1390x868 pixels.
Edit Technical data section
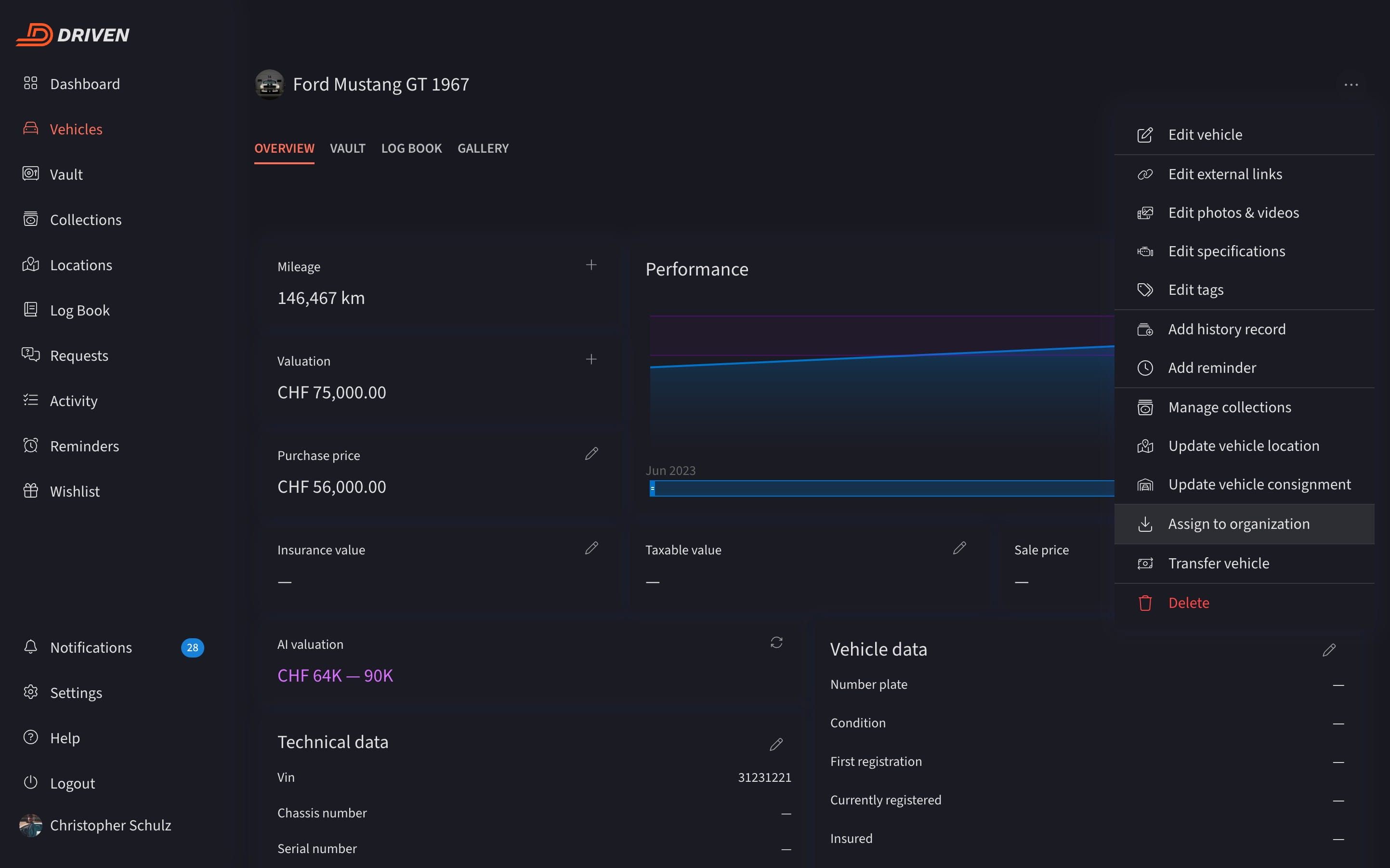coord(776,745)
